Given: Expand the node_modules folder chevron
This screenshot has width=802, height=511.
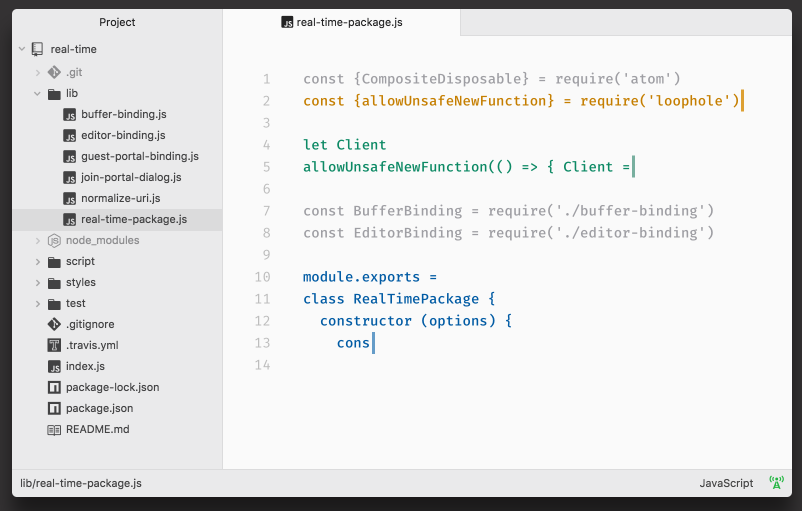Looking at the screenshot, I should point(37,240).
